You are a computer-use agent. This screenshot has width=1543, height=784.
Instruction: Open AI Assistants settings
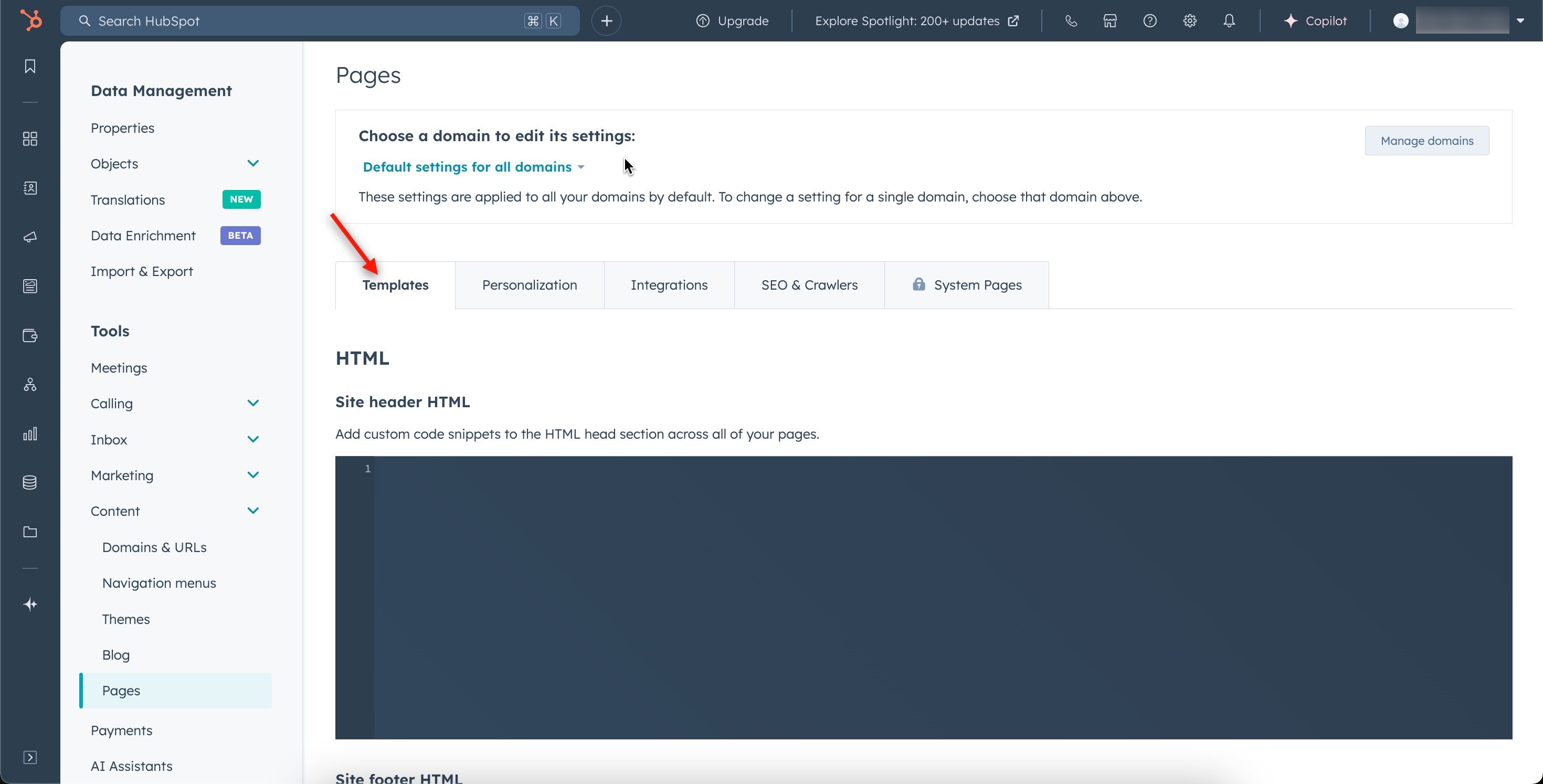click(x=131, y=767)
